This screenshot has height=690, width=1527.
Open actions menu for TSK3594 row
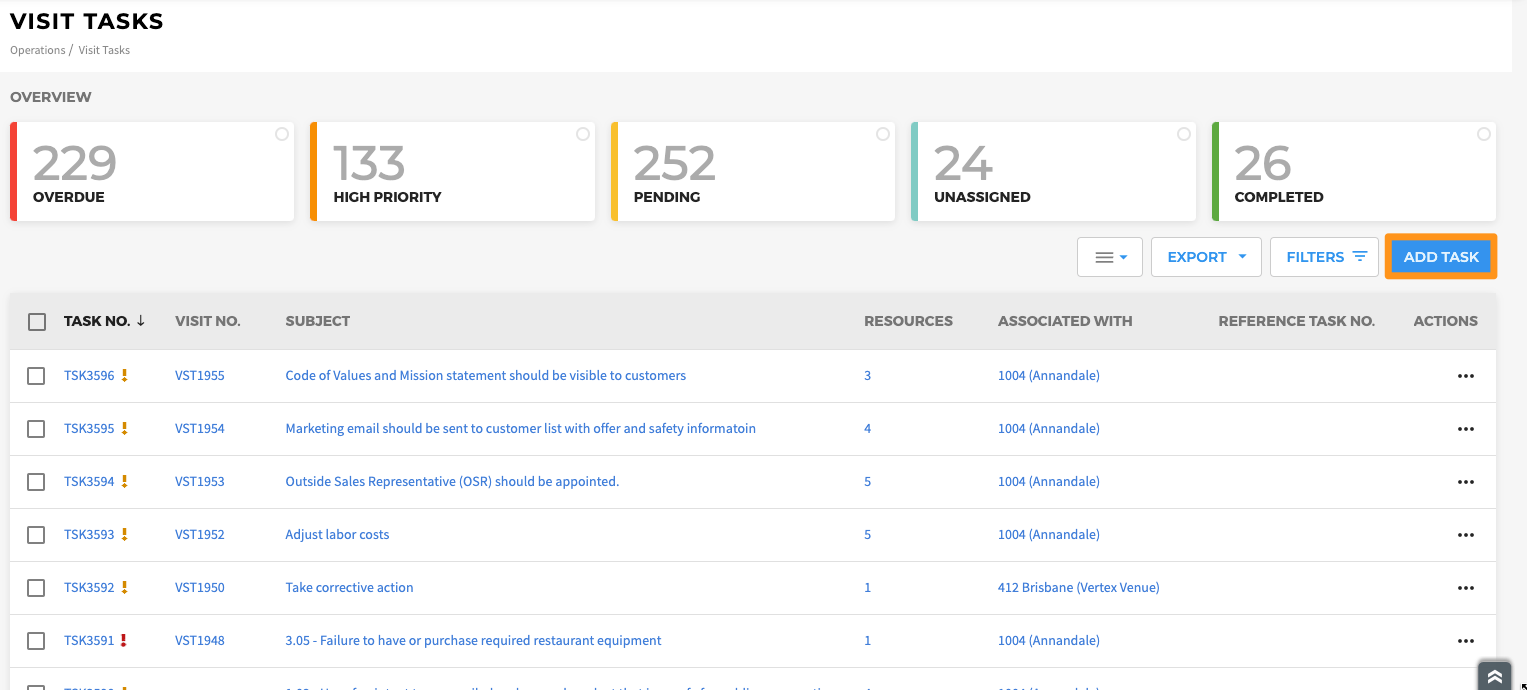point(1466,482)
